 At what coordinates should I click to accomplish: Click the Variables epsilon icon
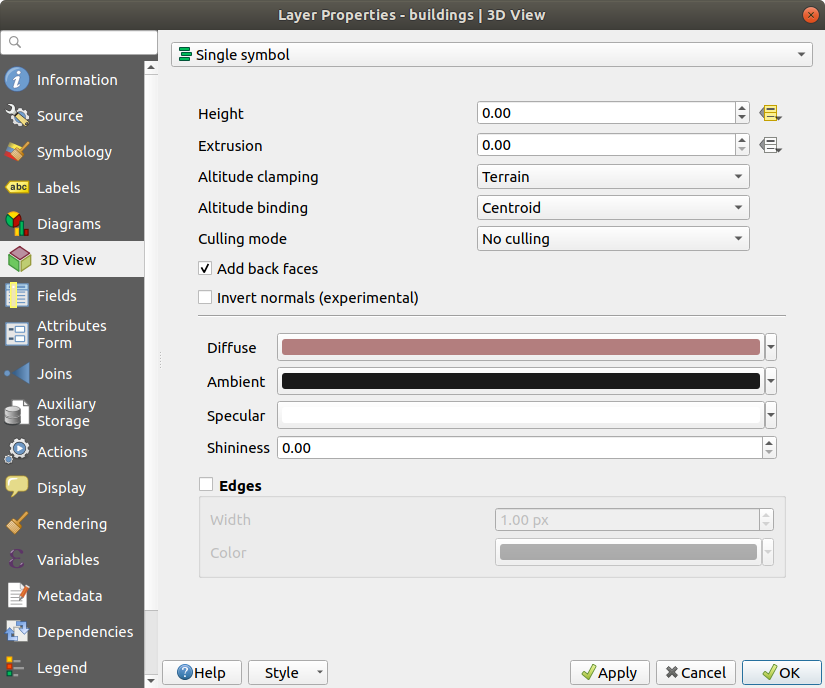coord(17,559)
